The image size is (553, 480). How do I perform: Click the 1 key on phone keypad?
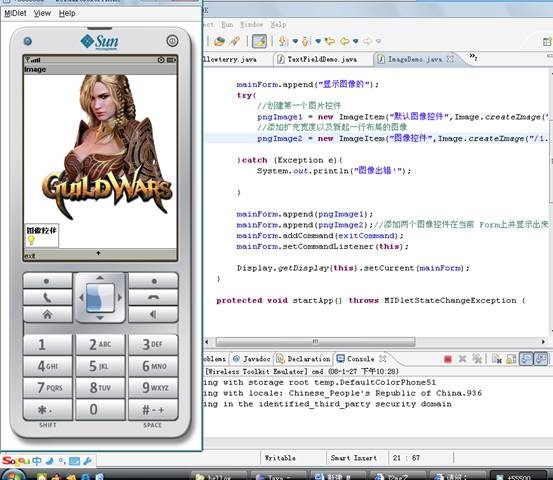48,345
